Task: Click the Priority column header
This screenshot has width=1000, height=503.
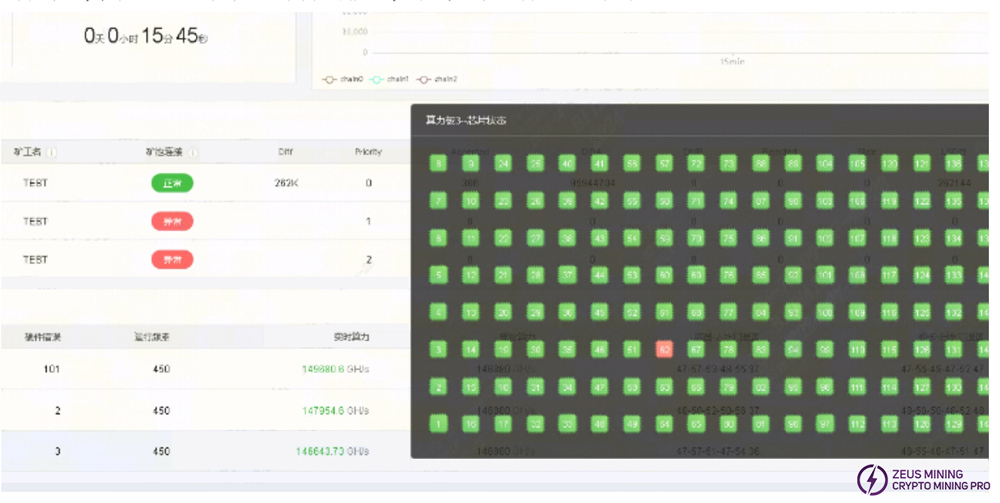Action: [368, 152]
